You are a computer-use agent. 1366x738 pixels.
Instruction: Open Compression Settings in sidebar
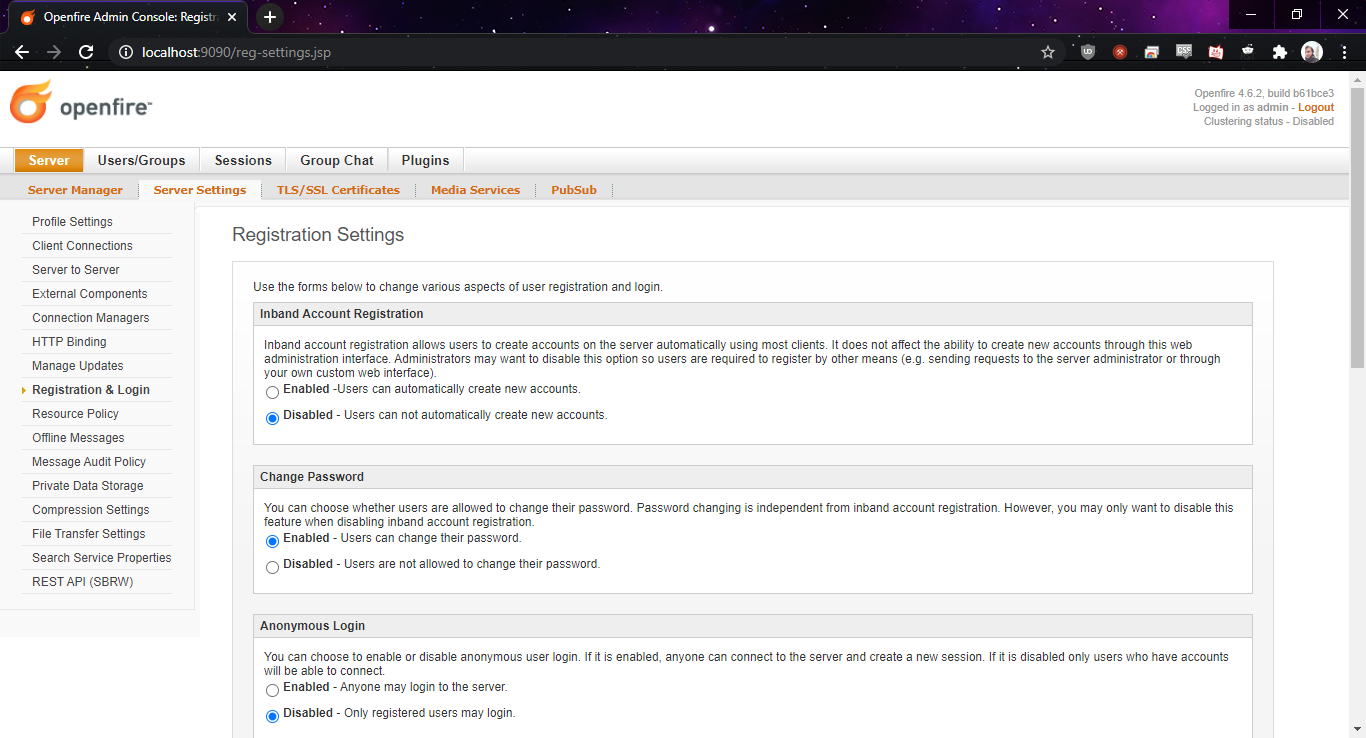point(91,510)
